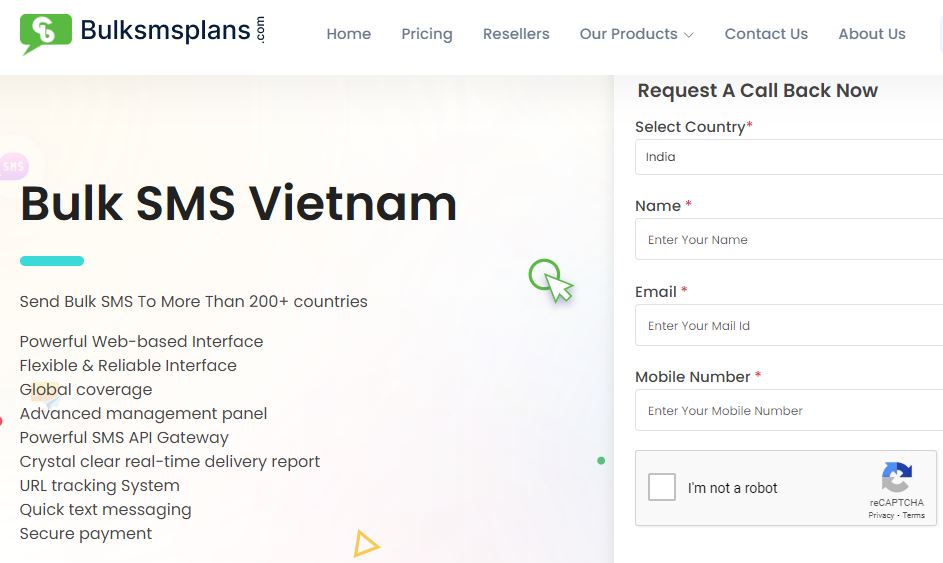This screenshot has height=563, width=943.
Task: Focus the Enter Your Name field
Action: click(x=789, y=239)
